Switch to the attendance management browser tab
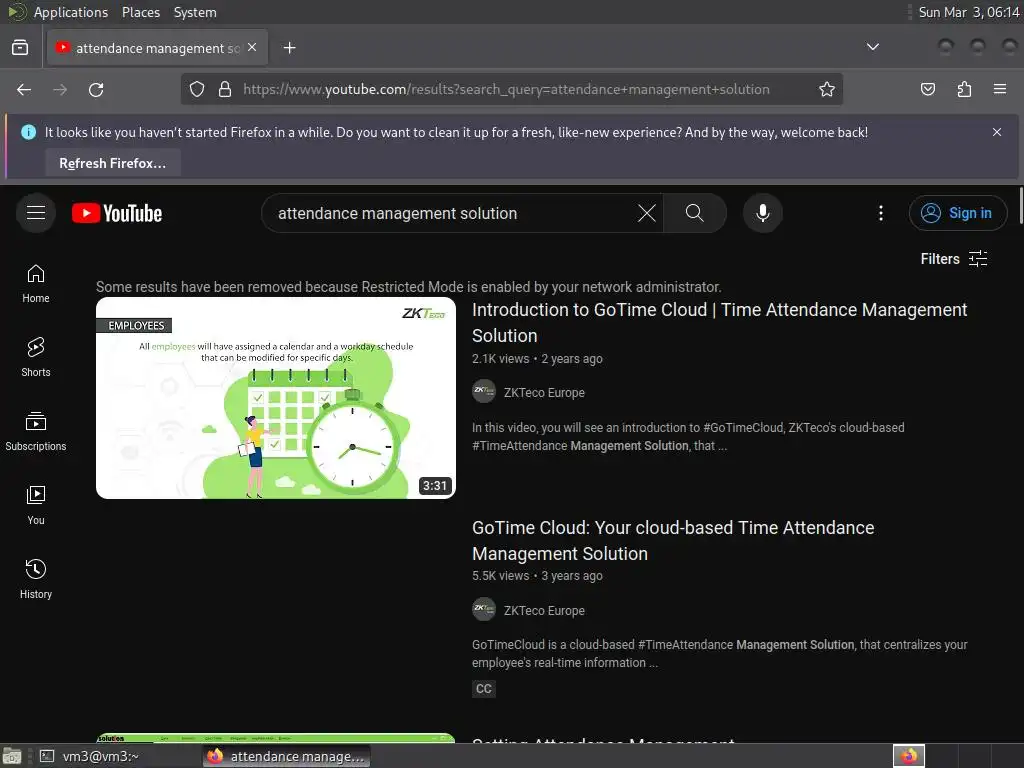This screenshot has height=768, width=1024. click(x=157, y=48)
